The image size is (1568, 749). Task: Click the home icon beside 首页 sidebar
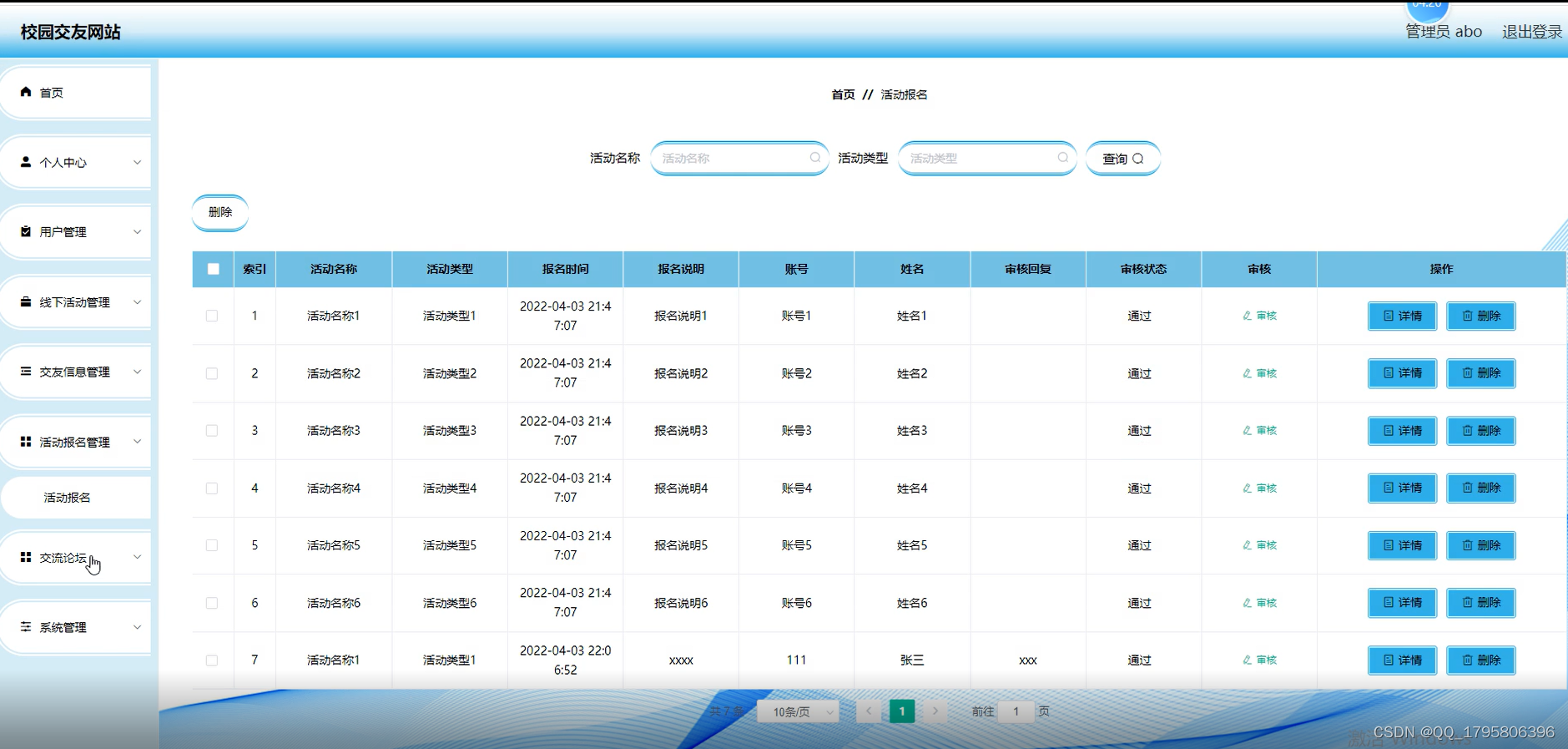tap(26, 92)
